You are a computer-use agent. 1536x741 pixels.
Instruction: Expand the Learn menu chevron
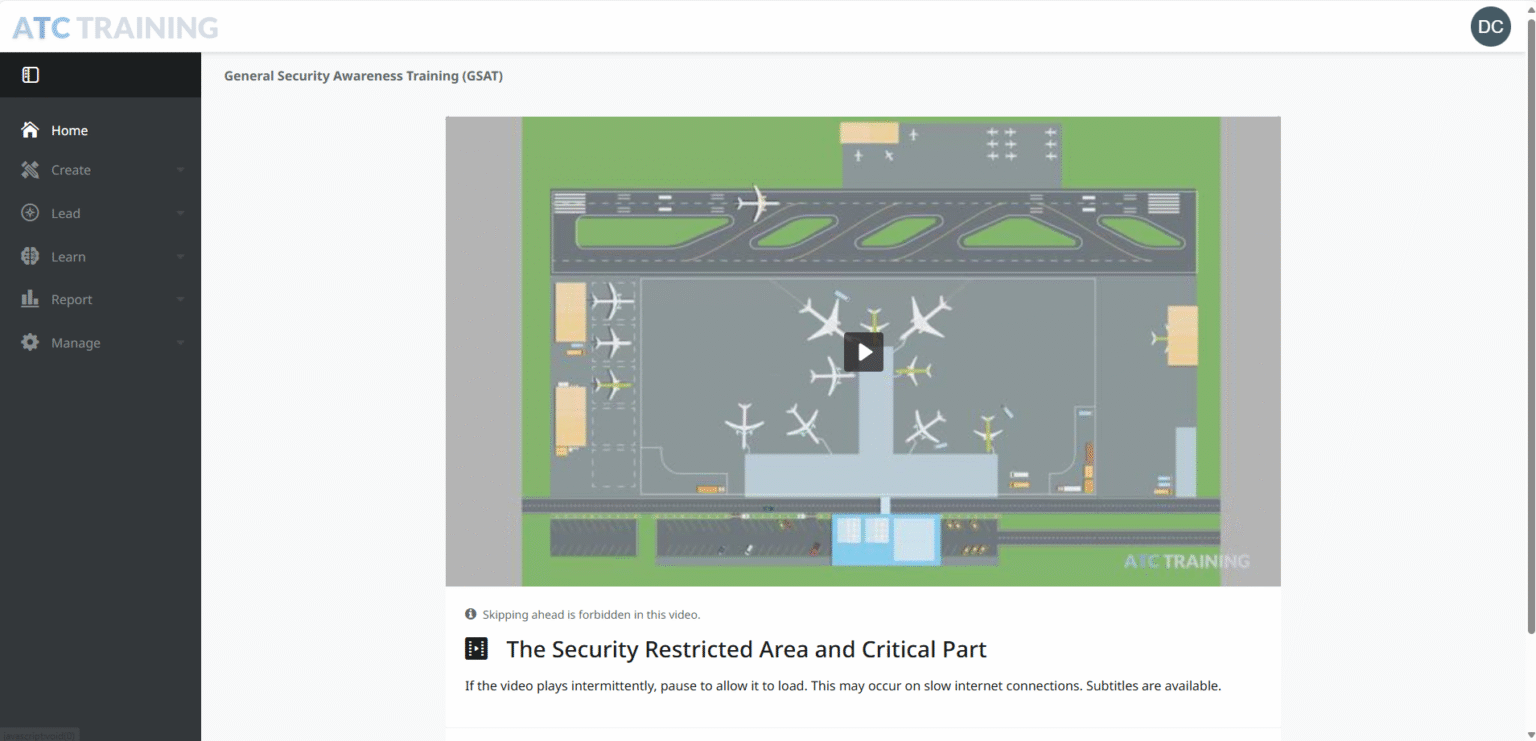tap(180, 257)
